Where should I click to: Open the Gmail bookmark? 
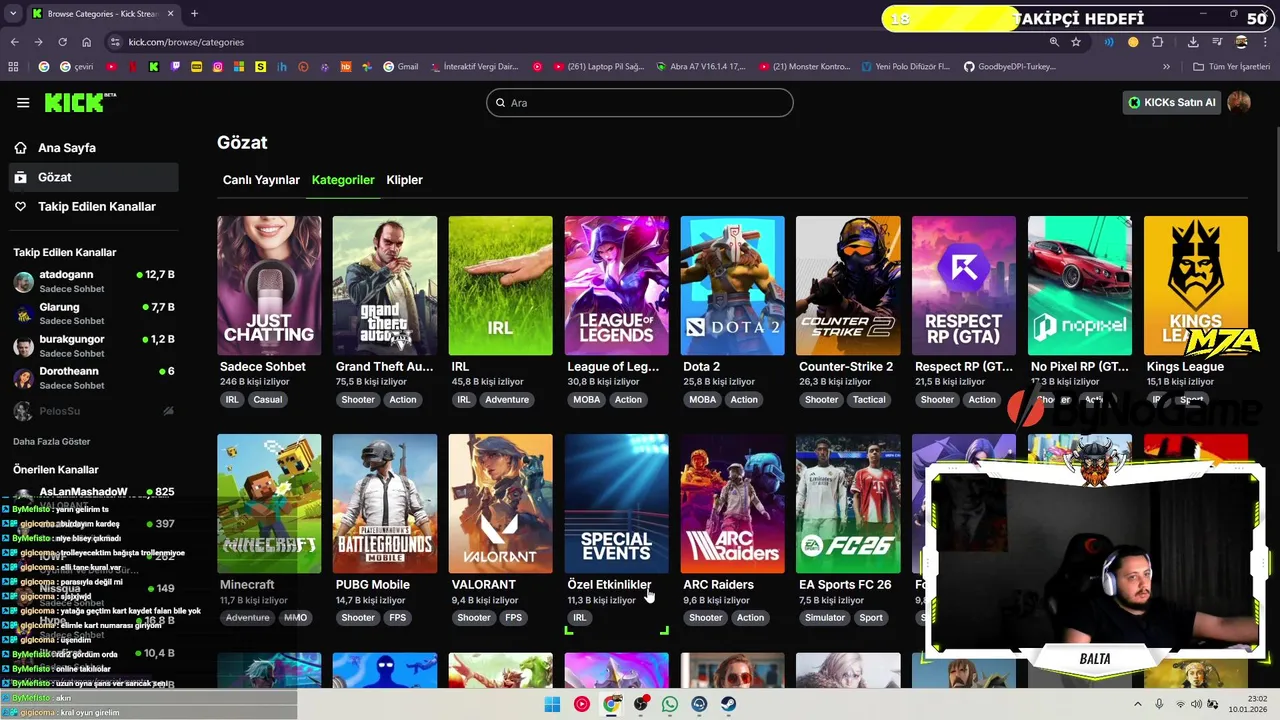click(401, 67)
